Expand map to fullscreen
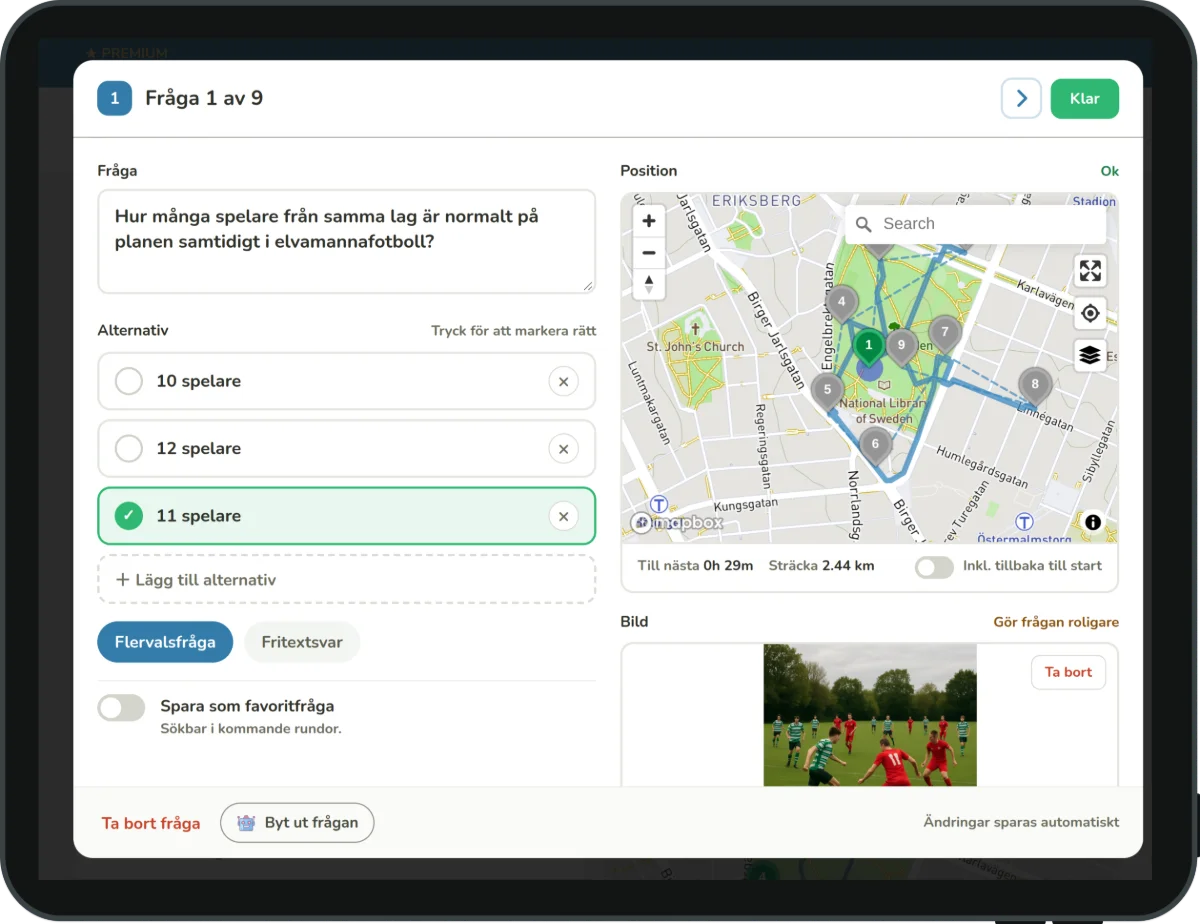This screenshot has width=1200, height=924. click(x=1090, y=271)
